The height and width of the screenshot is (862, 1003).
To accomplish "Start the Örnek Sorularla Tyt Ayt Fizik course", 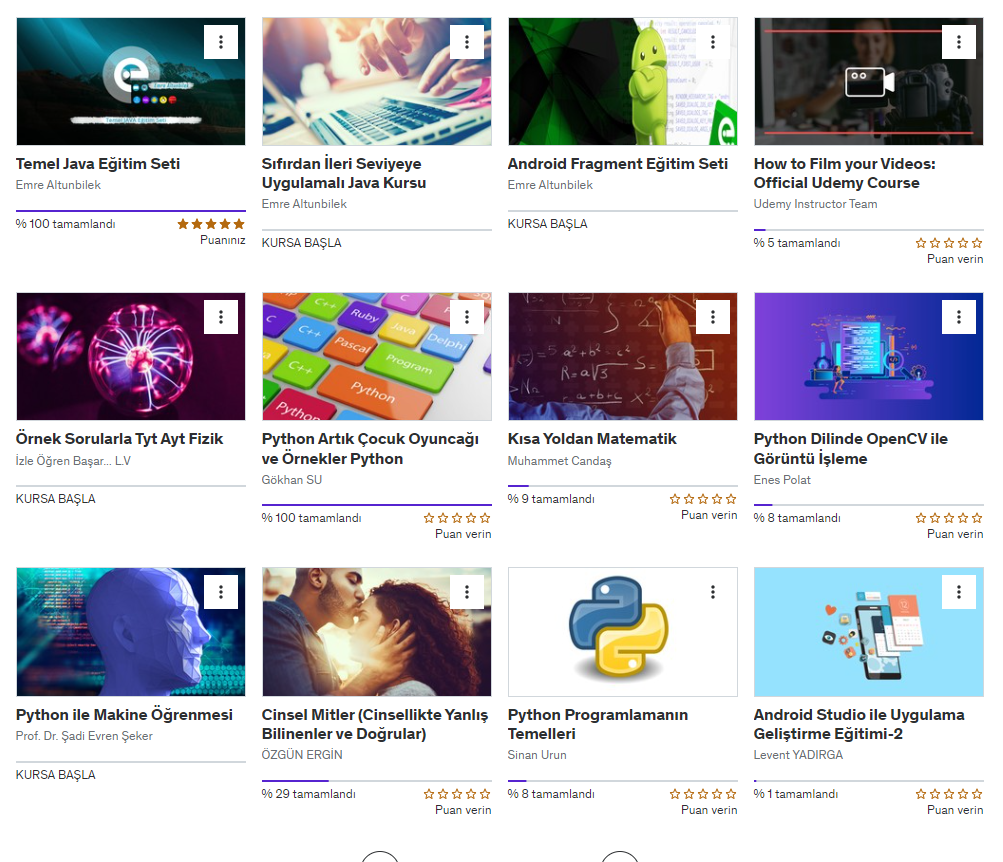I will click(56, 499).
